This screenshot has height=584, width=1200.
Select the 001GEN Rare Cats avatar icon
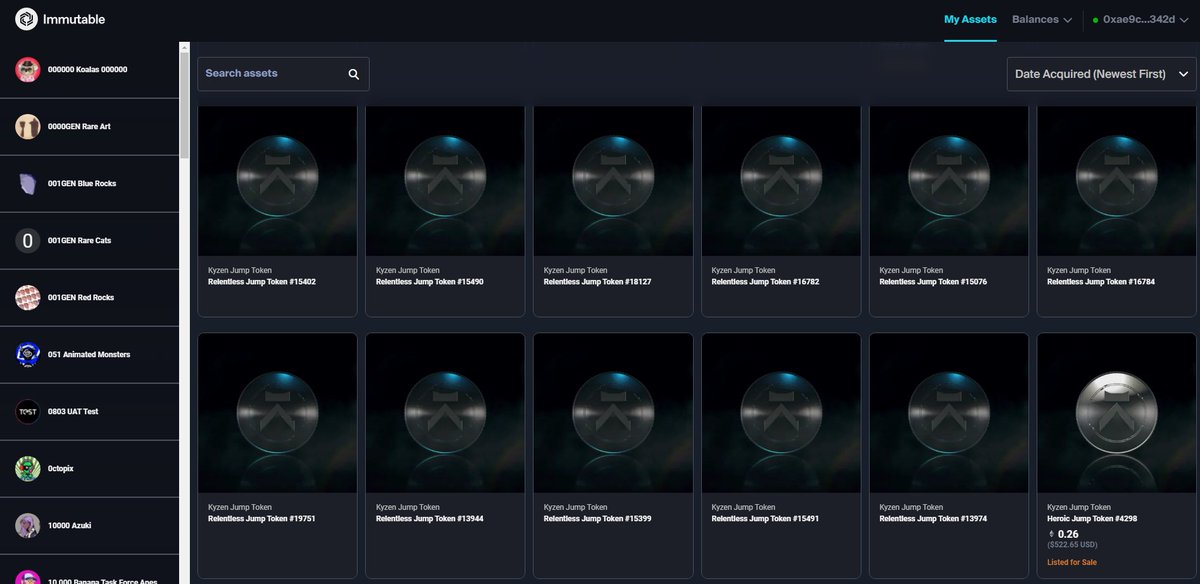coord(28,241)
